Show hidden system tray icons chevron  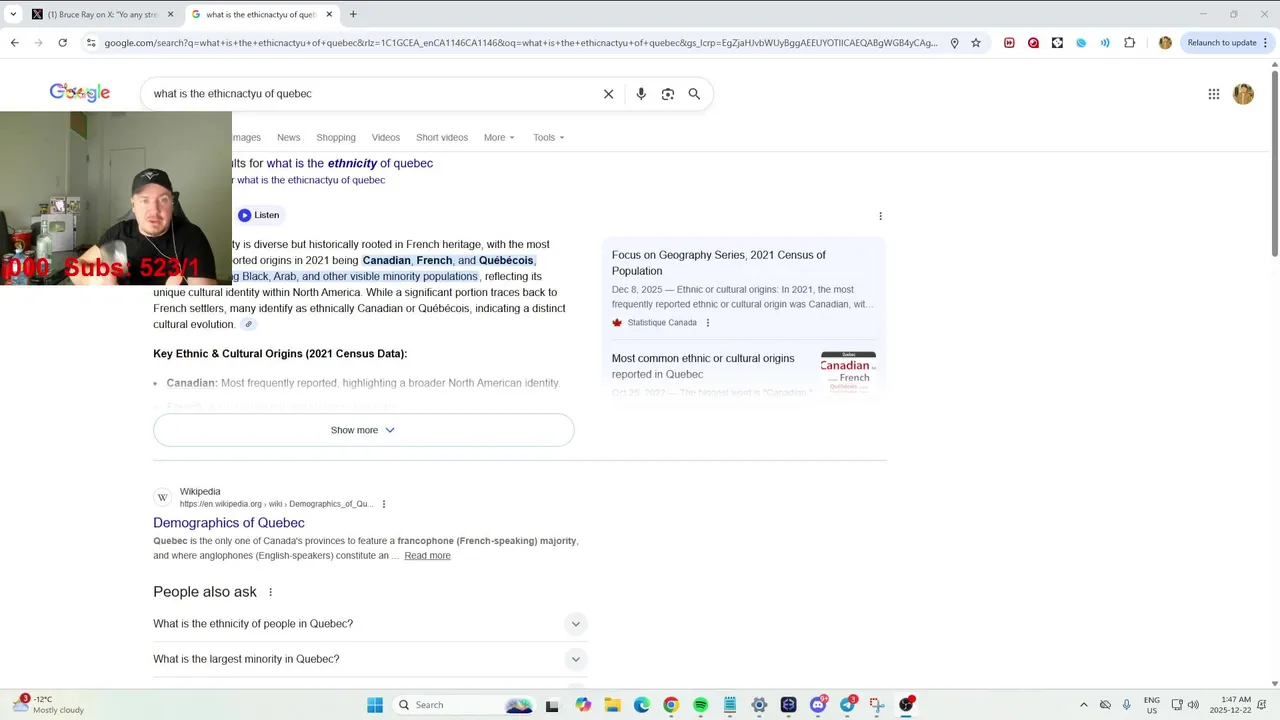1083,705
